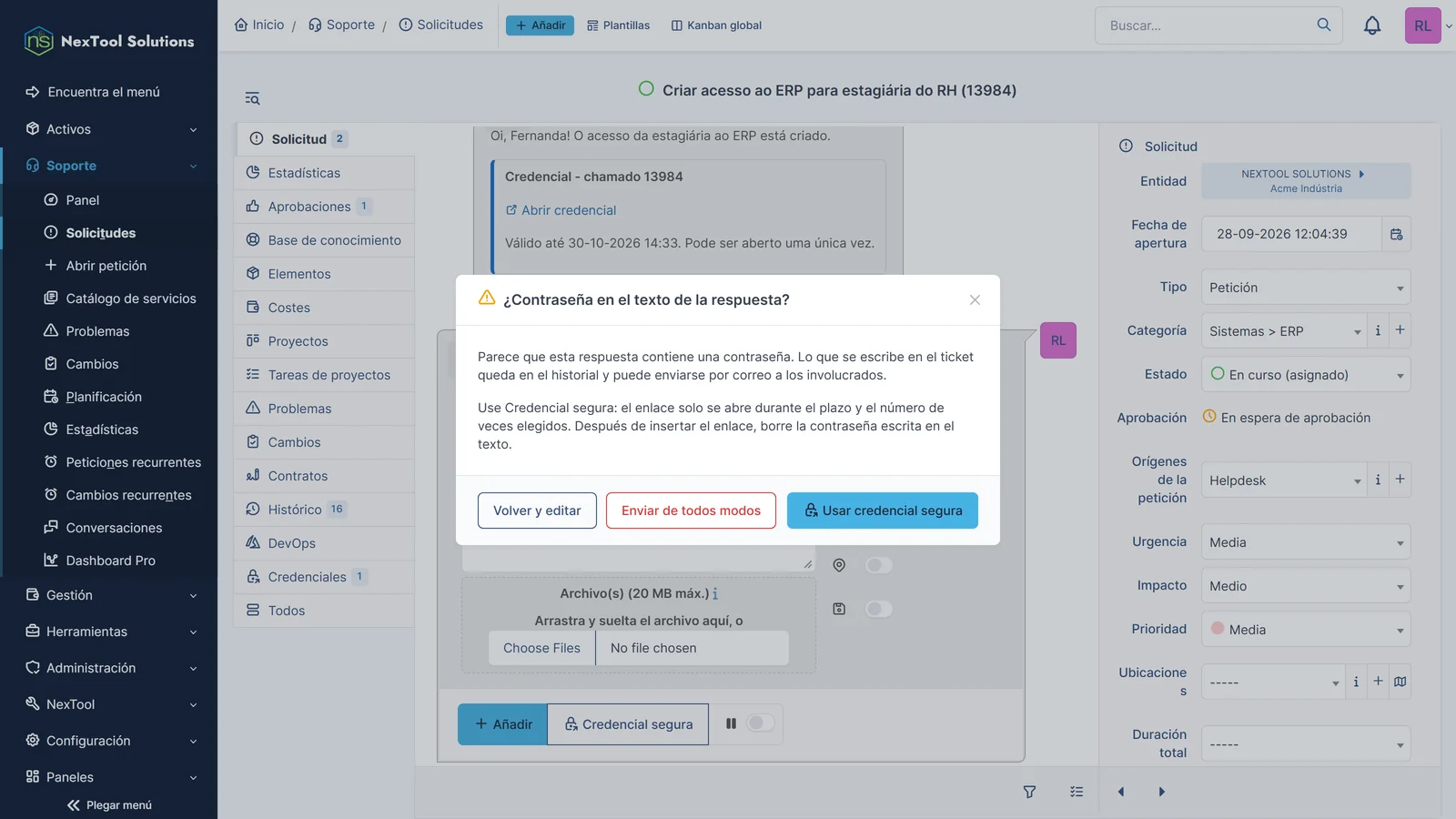
Task: Click the location pin icon
Action: (839, 565)
